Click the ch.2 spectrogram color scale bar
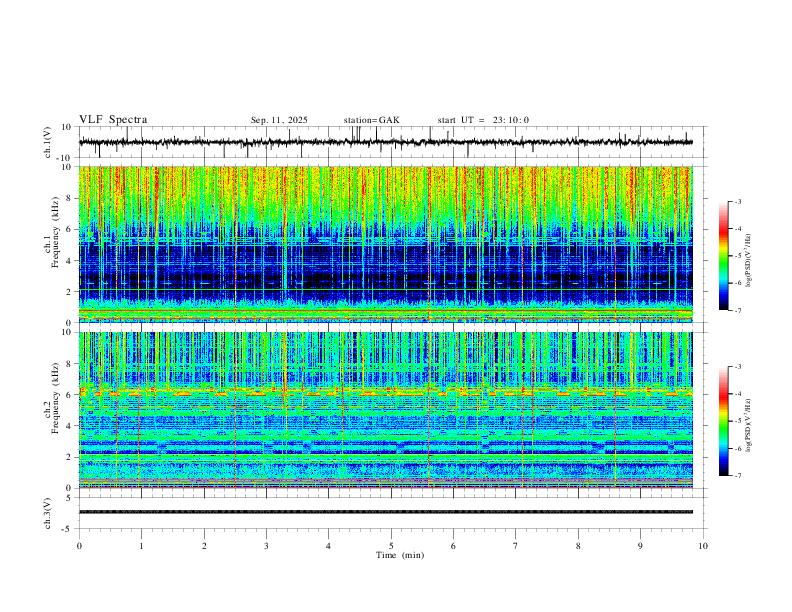Image resolution: width=792 pixels, height=612 pixels. click(723, 421)
